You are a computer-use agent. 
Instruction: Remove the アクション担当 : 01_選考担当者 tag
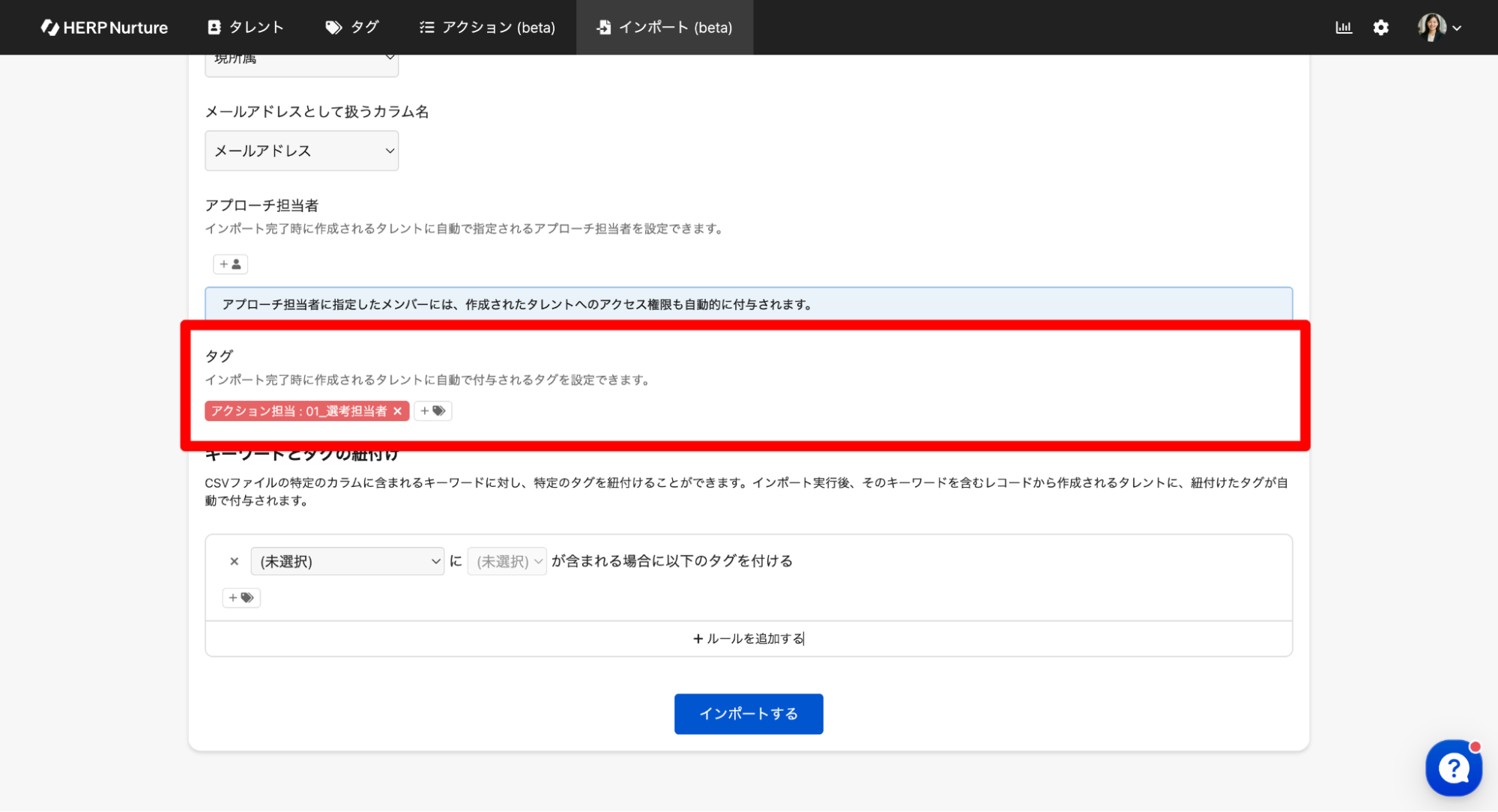click(x=398, y=410)
